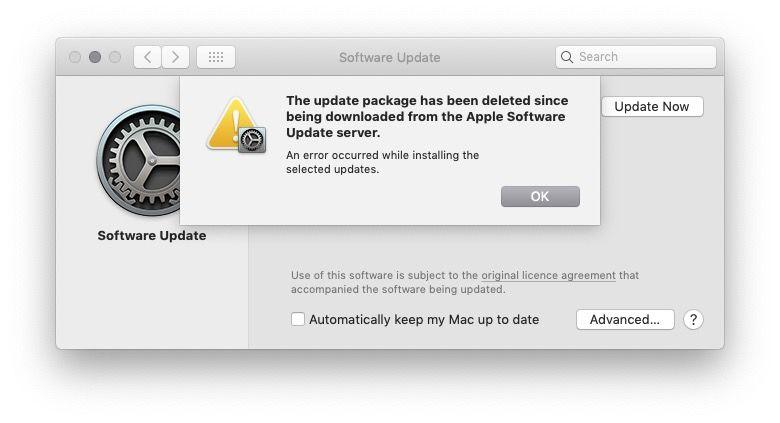Minimize the window with the dark middle button

click(95, 57)
